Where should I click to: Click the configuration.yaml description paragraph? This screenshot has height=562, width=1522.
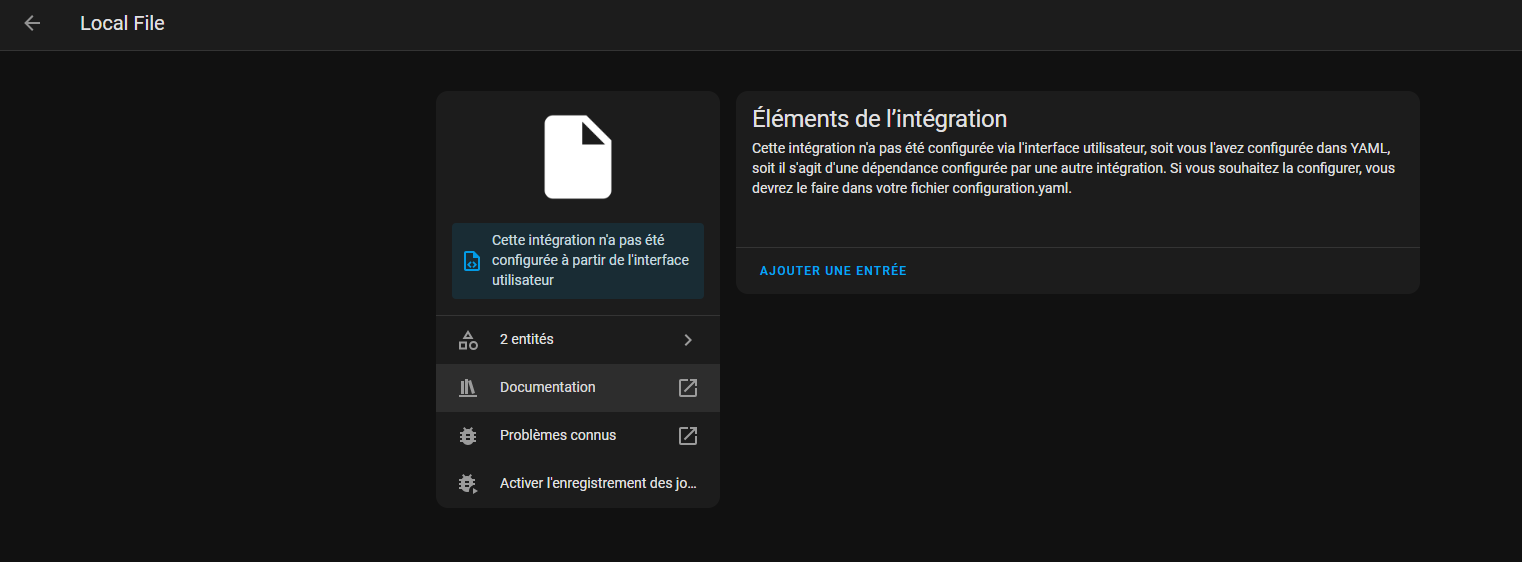1073,168
